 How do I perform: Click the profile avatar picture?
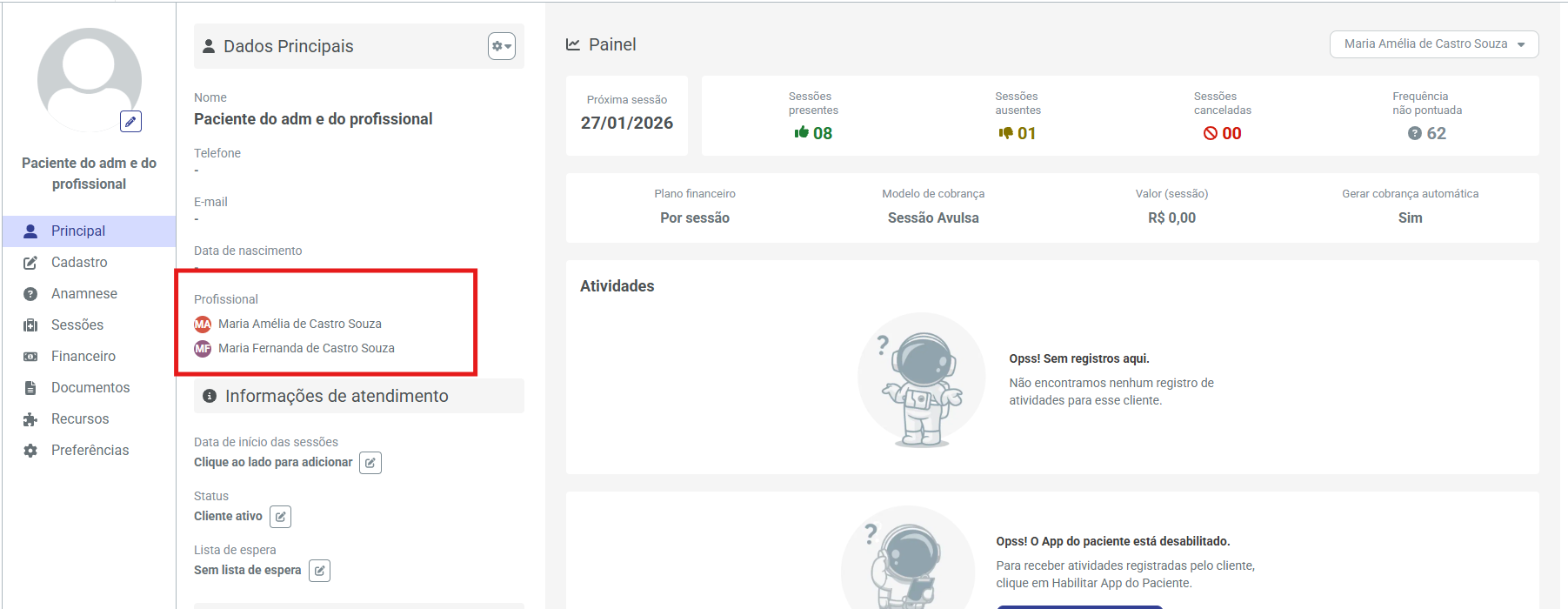coord(89,80)
